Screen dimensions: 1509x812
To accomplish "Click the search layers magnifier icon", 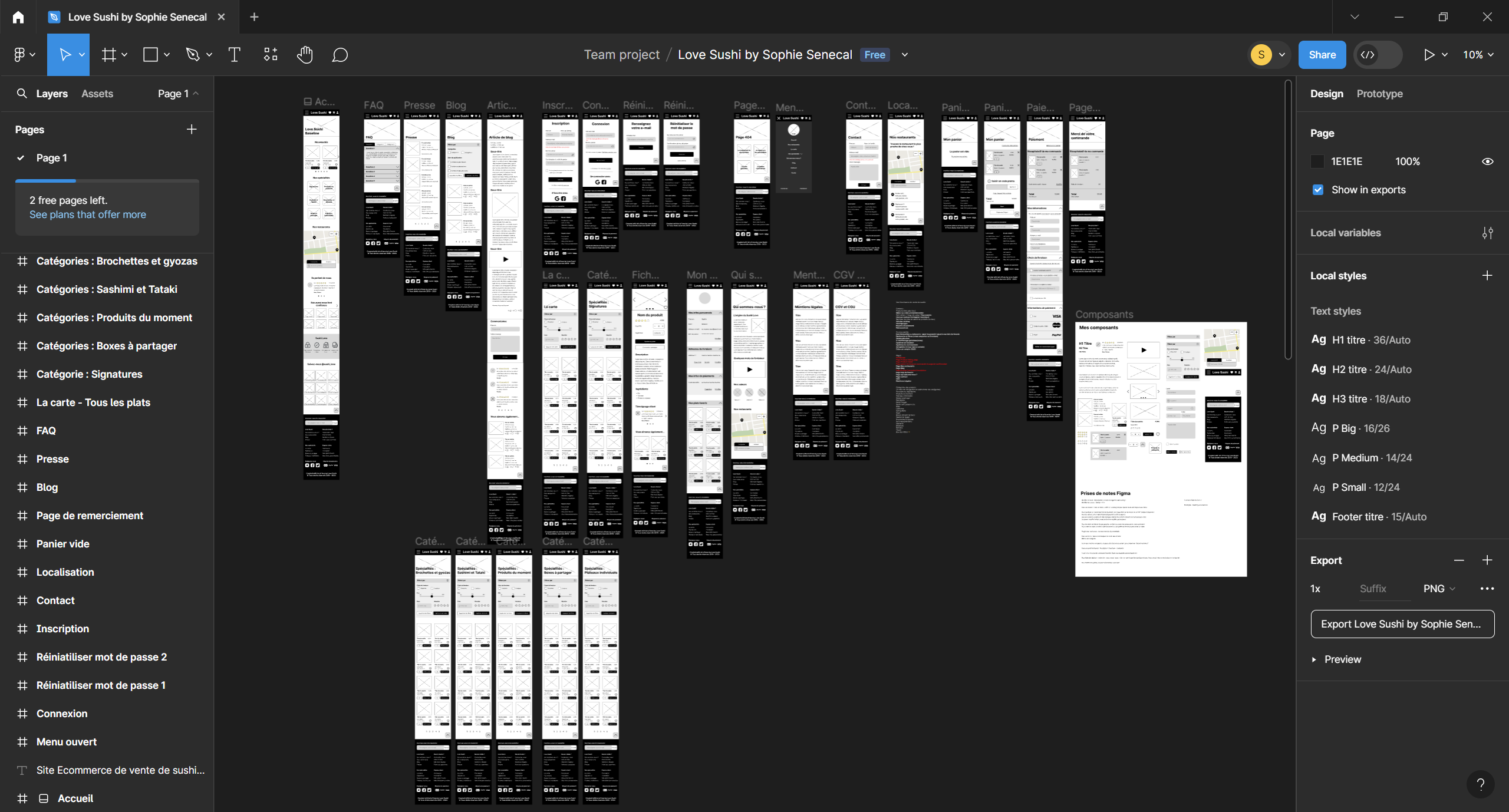I will click(22, 94).
